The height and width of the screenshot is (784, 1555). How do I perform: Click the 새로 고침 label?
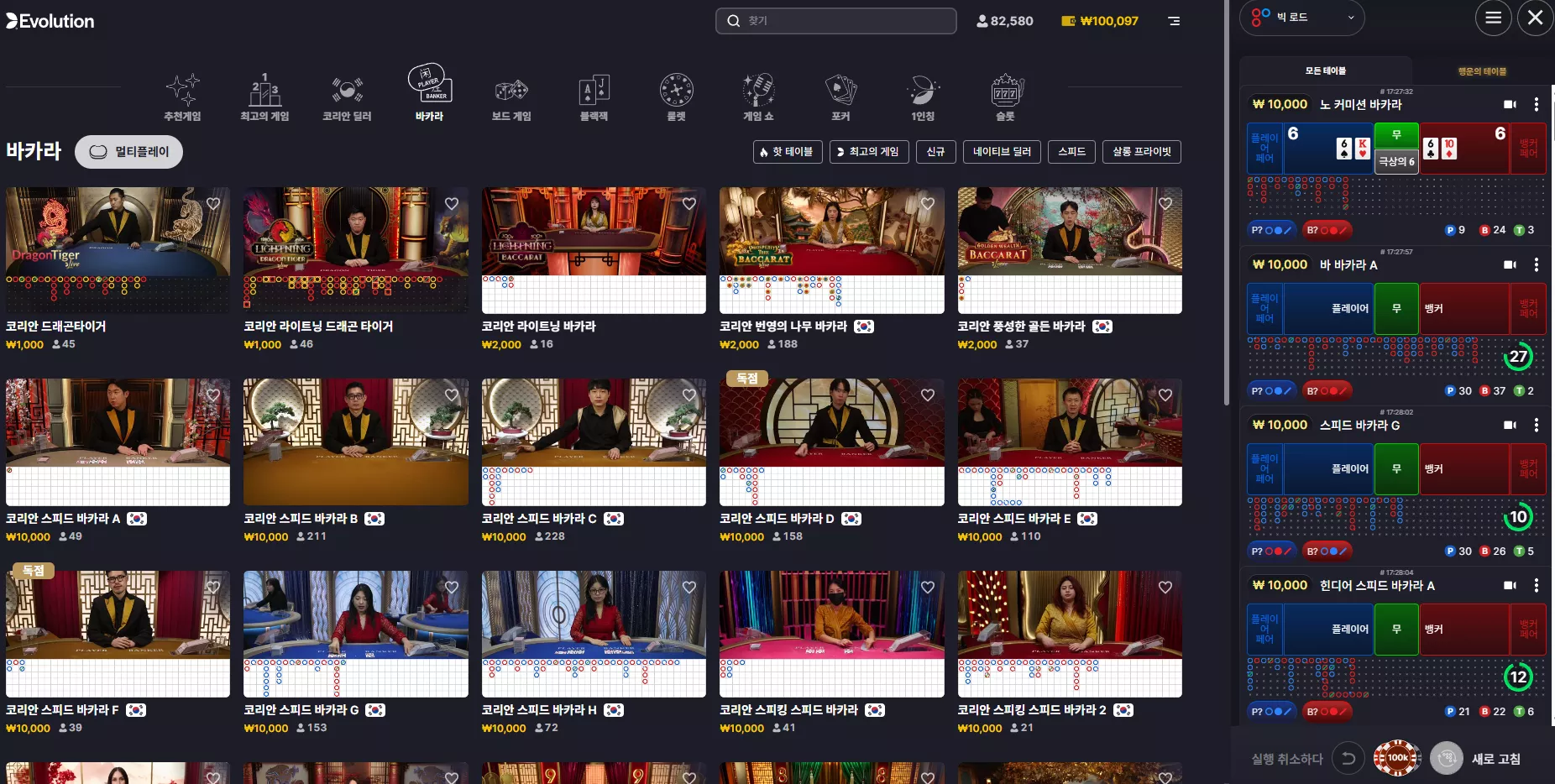[1496, 759]
